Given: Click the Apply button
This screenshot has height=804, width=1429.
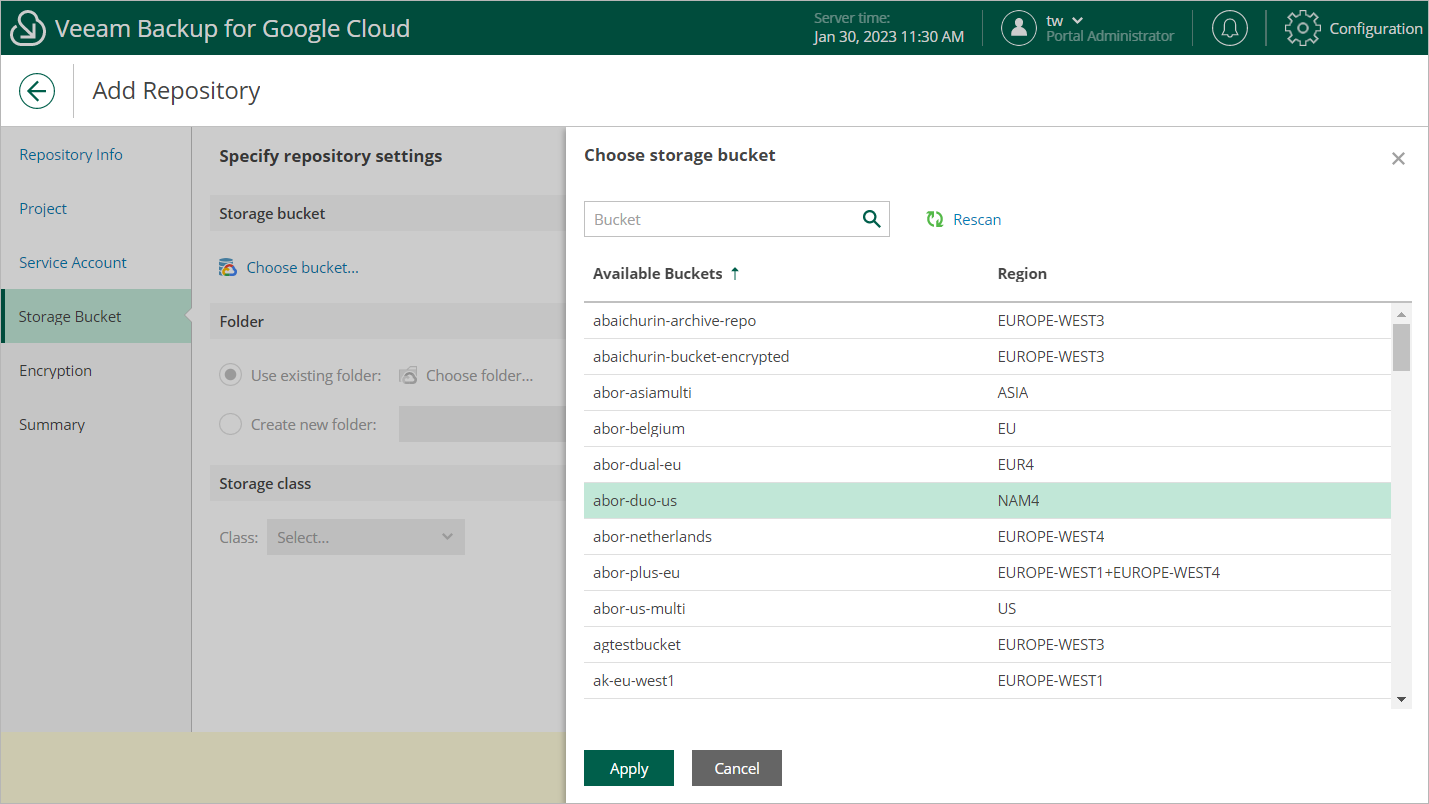Looking at the screenshot, I should 628,768.
